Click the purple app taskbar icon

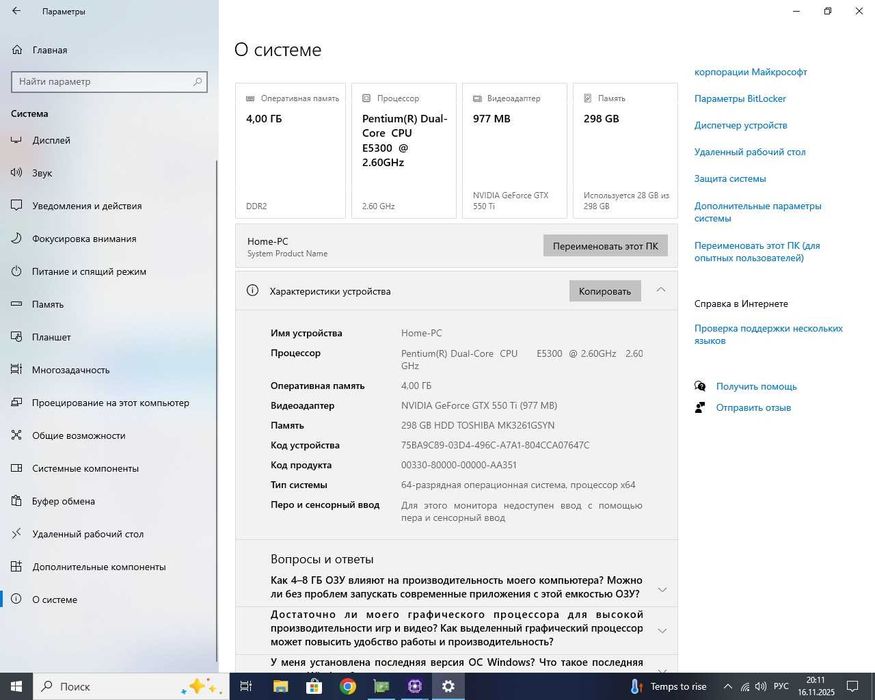pos(415,686)
